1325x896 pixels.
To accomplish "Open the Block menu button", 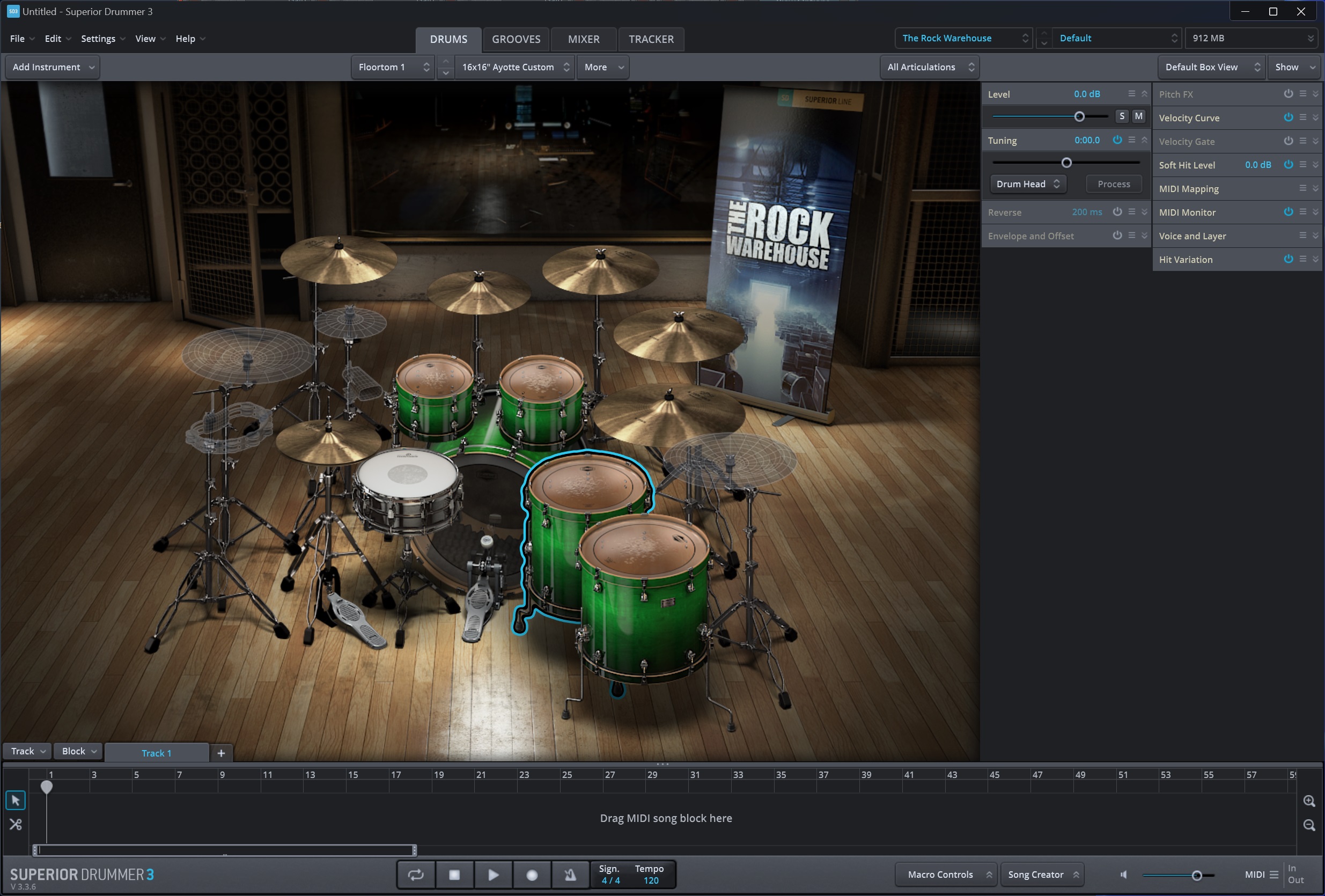I will click(x=79, y=751).
